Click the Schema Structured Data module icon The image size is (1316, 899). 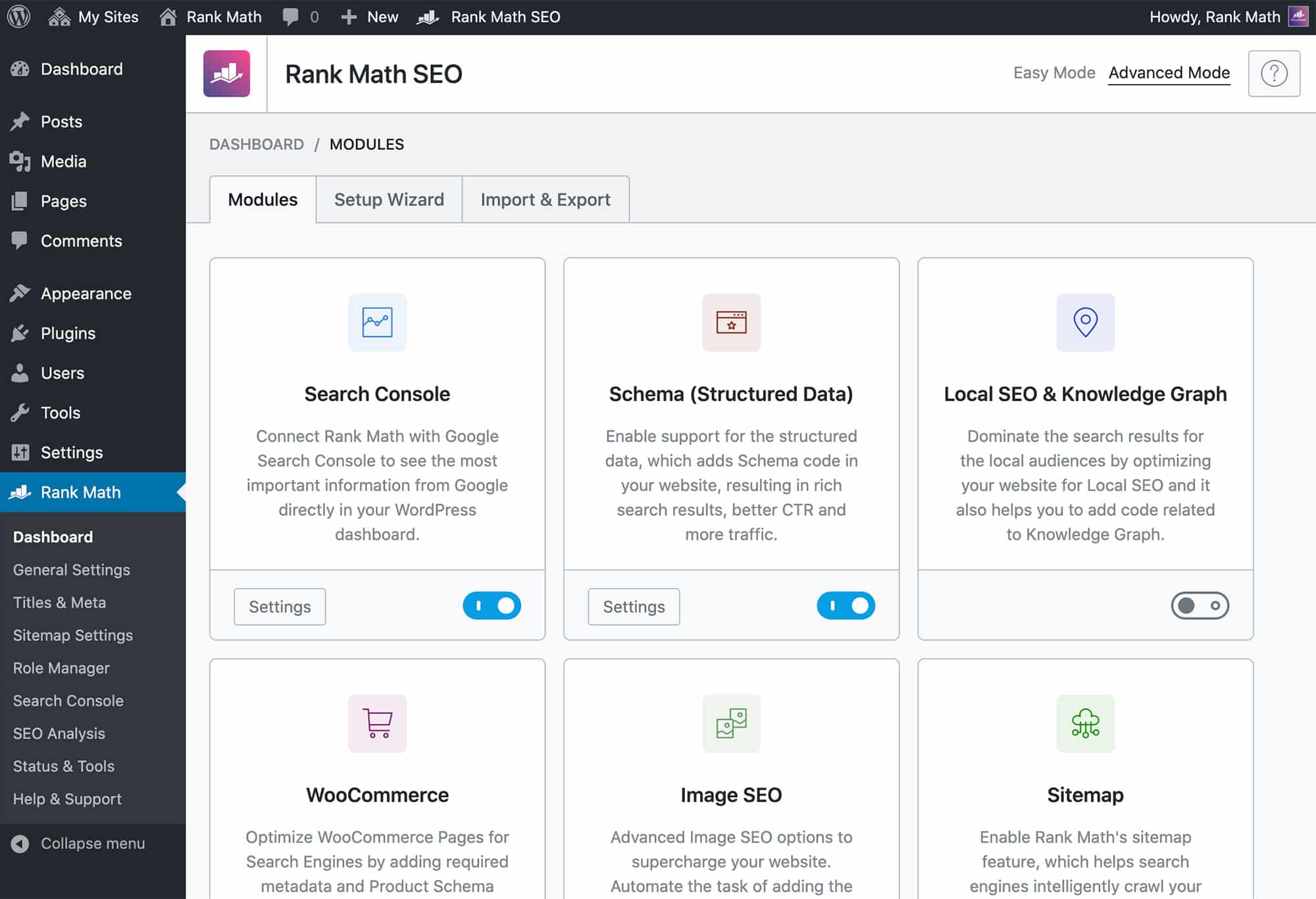pyautogui.click(x=730, y=322)
